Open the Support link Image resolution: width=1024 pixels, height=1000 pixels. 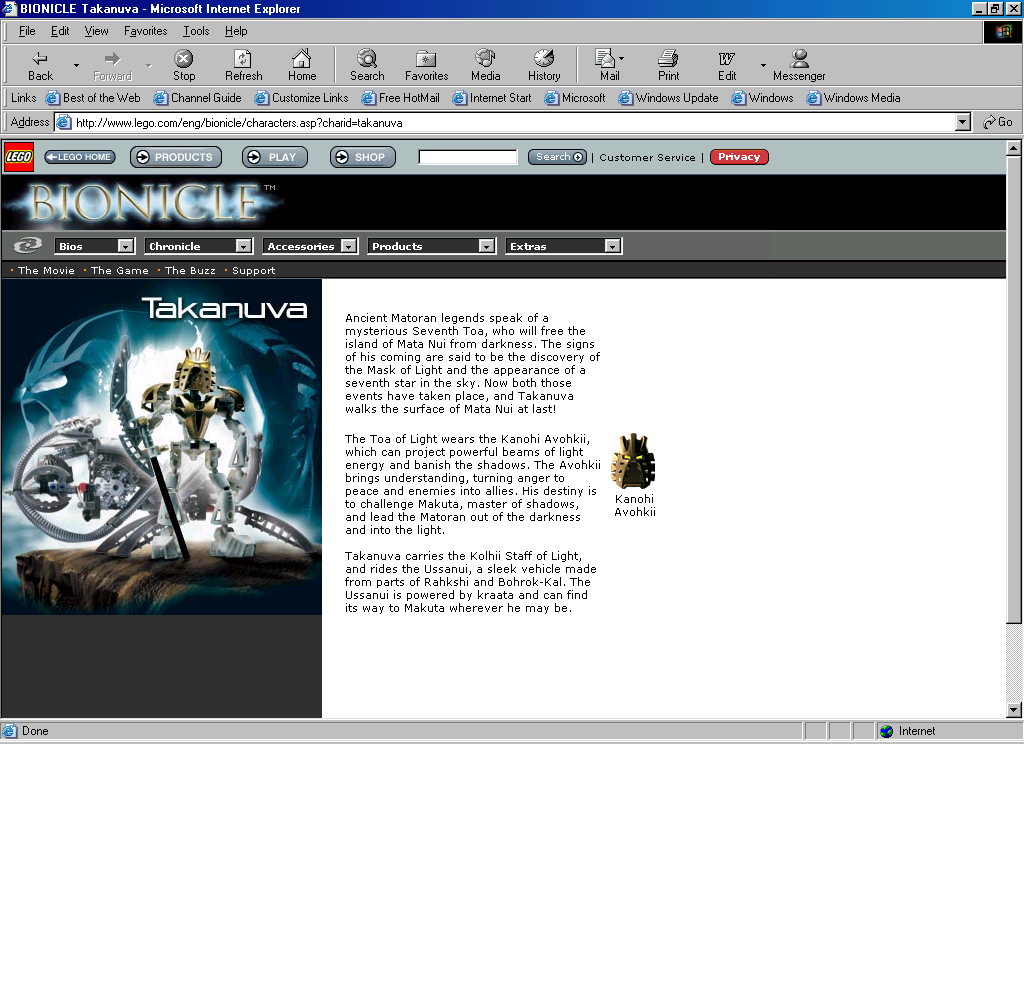(253, 270)
